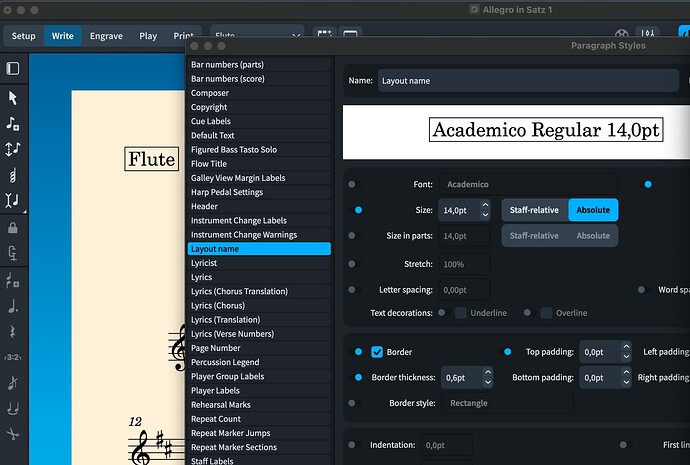690x465 pixels.
Task: Select the rest input tool
Action: point(13,331)
